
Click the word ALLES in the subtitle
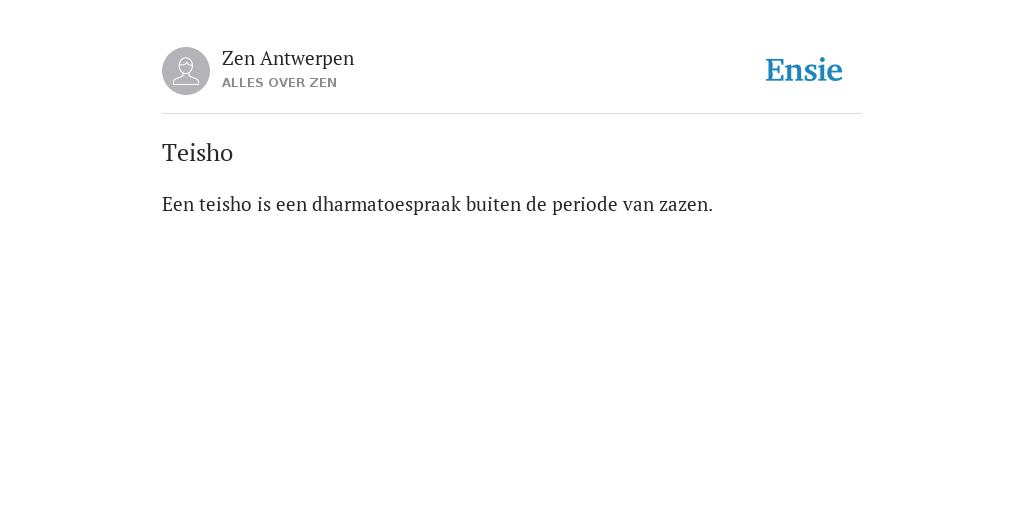pyautogui.click(x=243, y=83)
